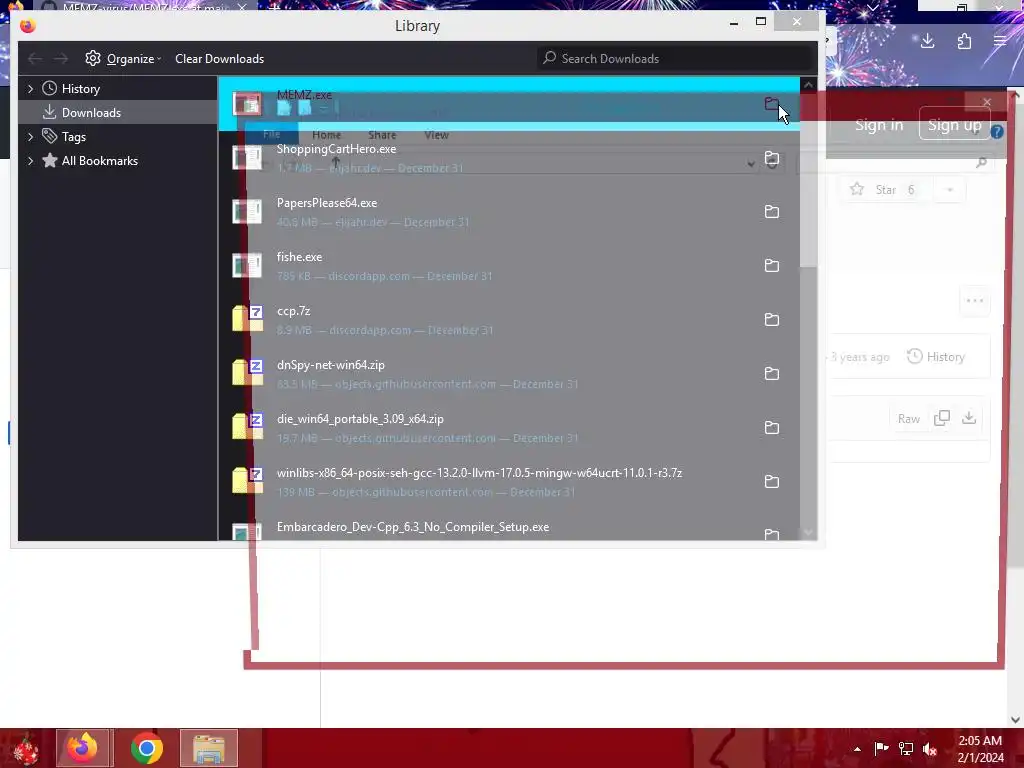Click fishe.exe file icon
Screen dimensions: 1024x768
click(x=247, y=266)
